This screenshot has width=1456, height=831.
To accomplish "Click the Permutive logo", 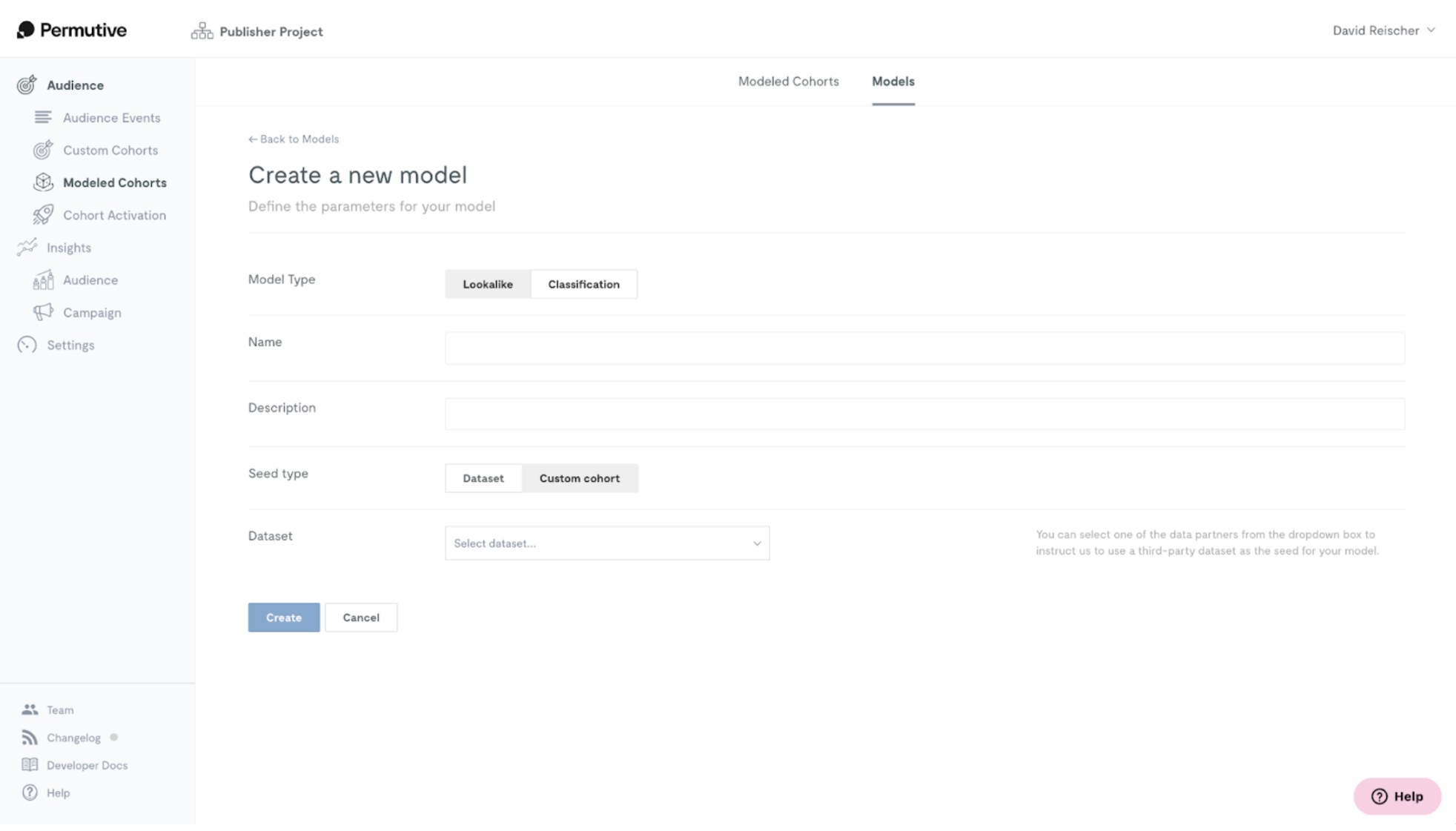I will (x=70, y=30).
